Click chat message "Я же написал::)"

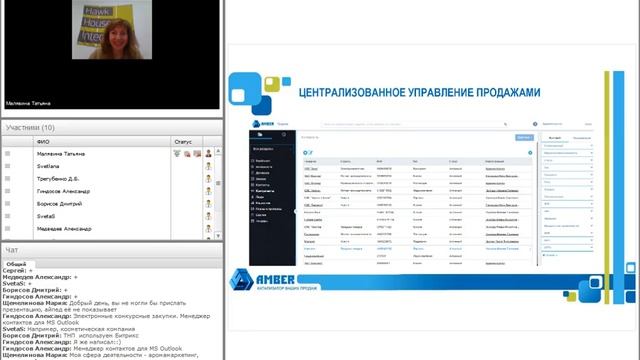97,342
